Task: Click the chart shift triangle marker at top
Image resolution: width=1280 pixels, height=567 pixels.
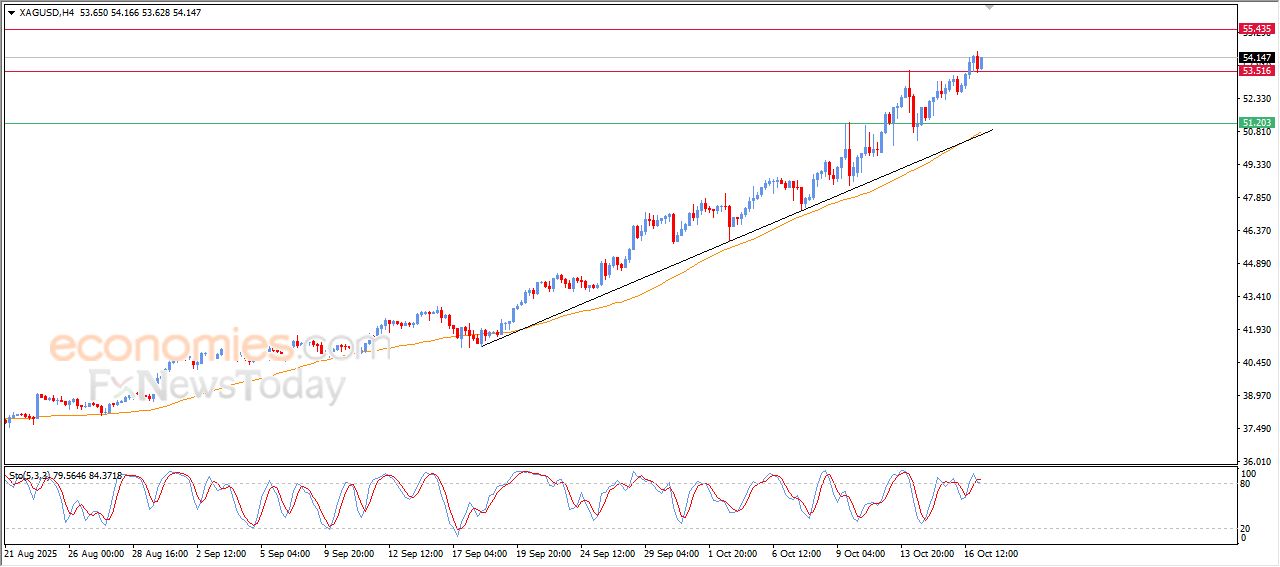Action: coord(990,7)
